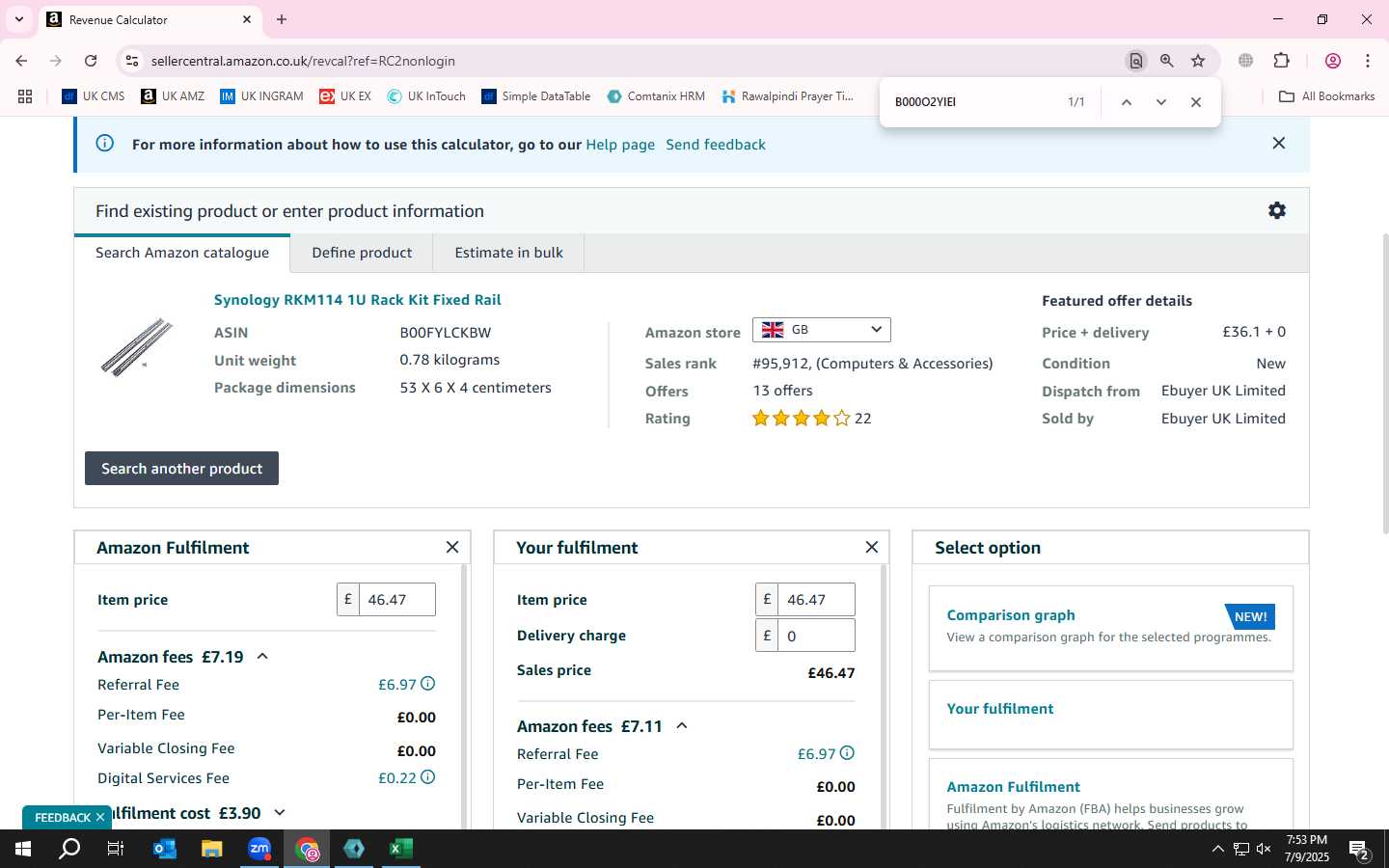Open the FEEDBACK widget

(x=62, y=817)
